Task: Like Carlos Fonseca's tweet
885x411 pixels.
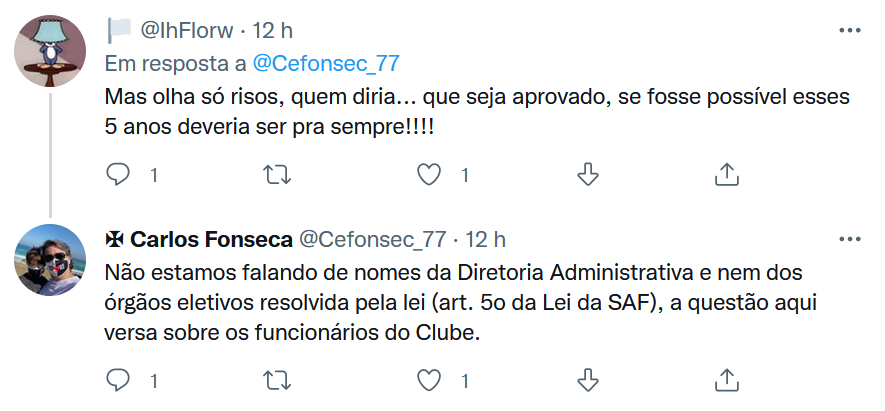Action: coord(429,380)
